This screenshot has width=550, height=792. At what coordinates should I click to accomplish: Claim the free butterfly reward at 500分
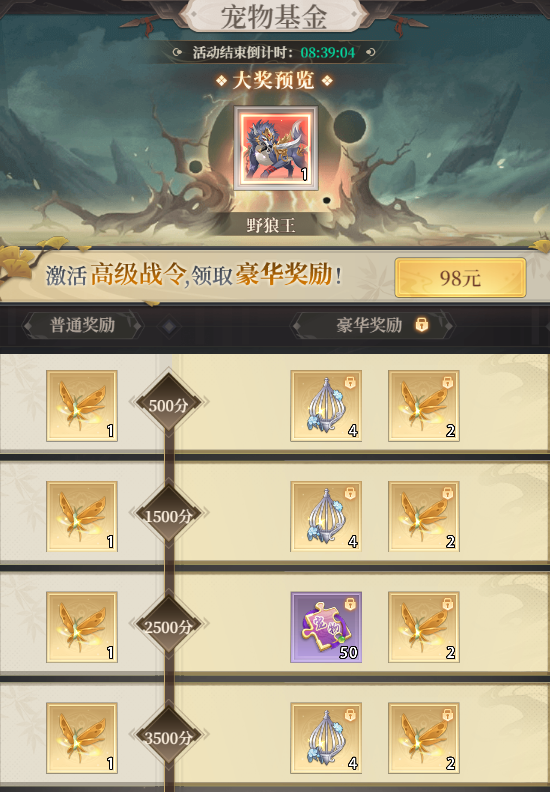pos(82,406)
